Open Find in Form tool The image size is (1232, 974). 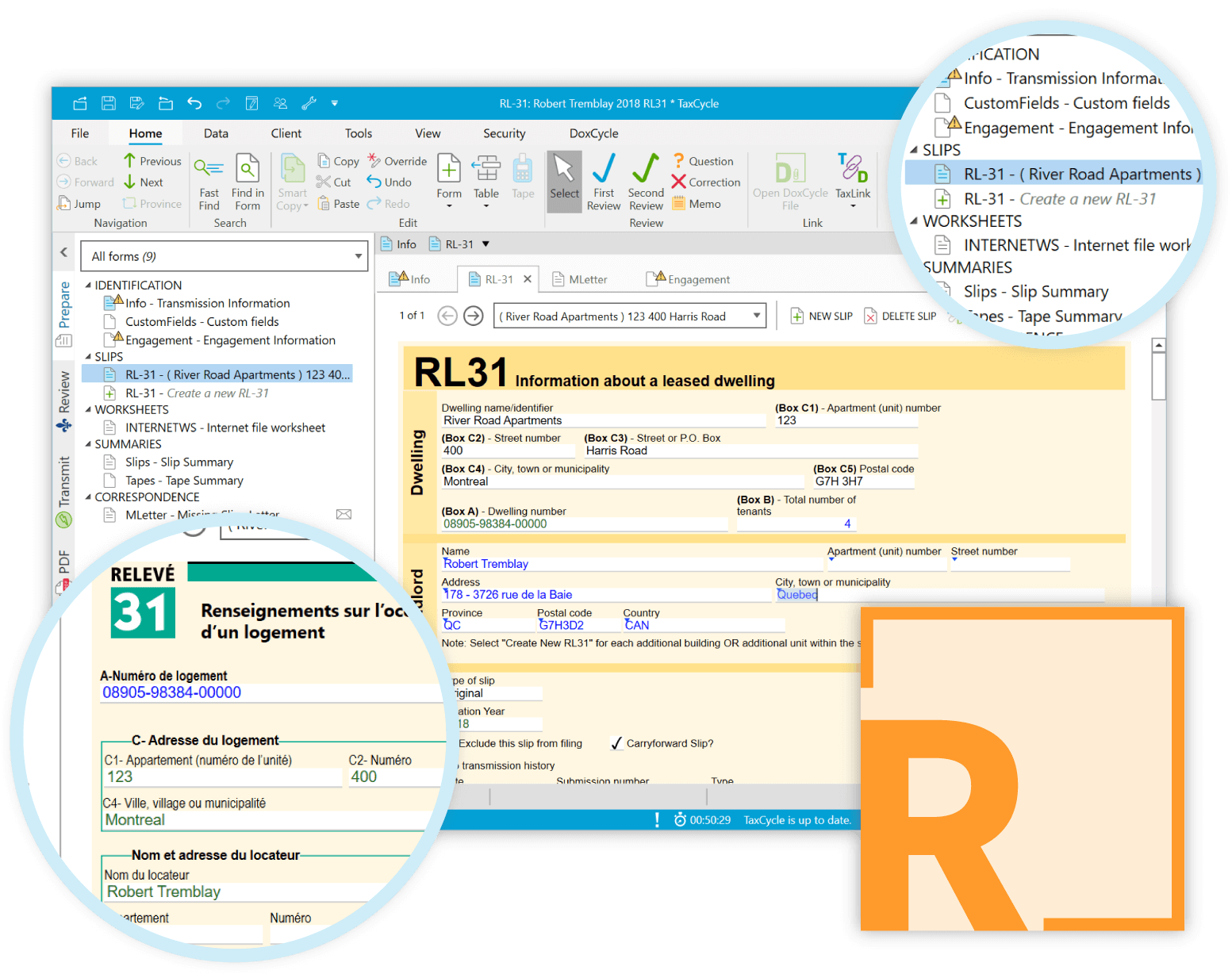(248, 184)
